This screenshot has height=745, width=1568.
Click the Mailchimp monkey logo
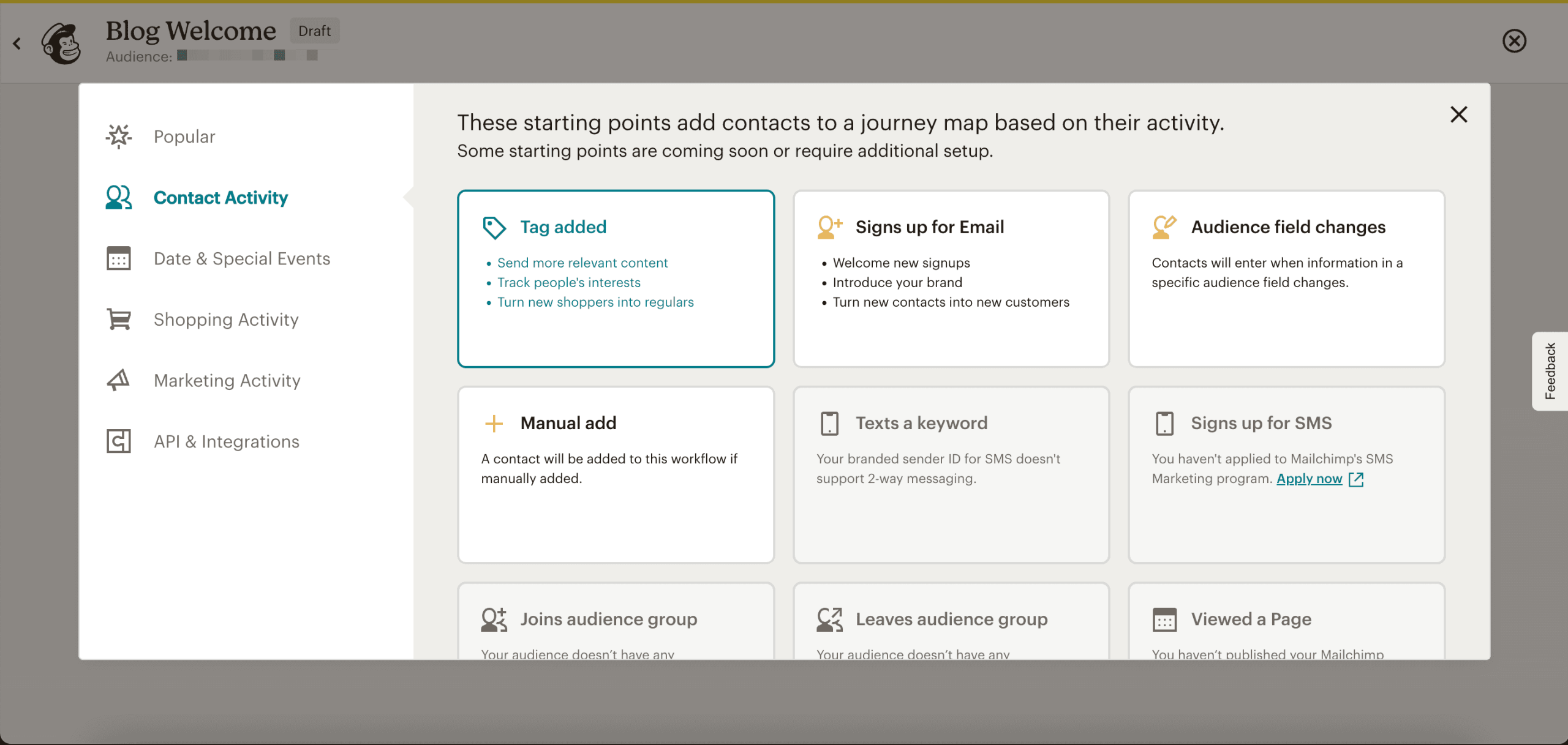tap(61, 43)
